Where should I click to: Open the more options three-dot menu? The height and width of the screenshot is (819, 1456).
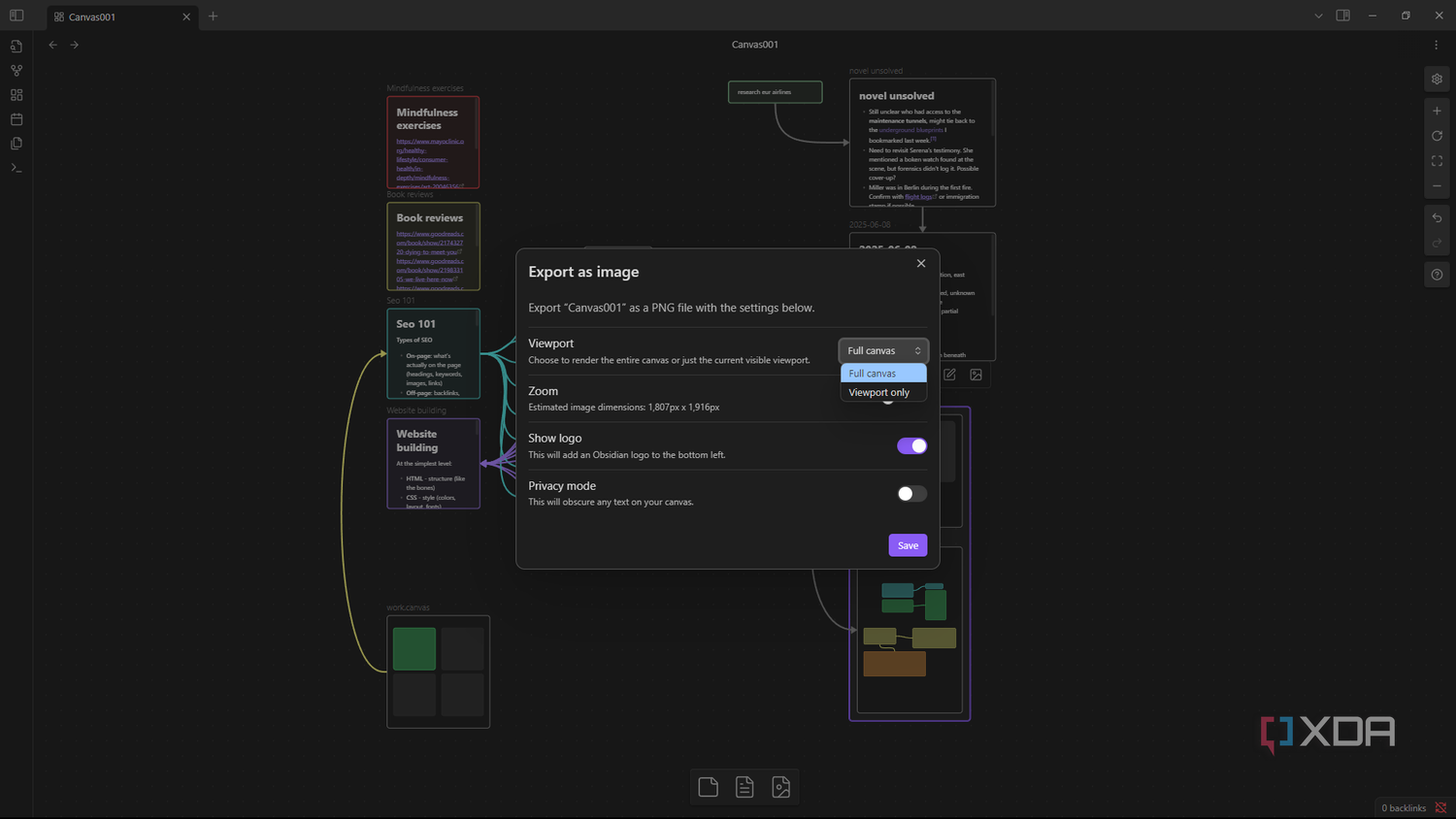(1437, 45)
